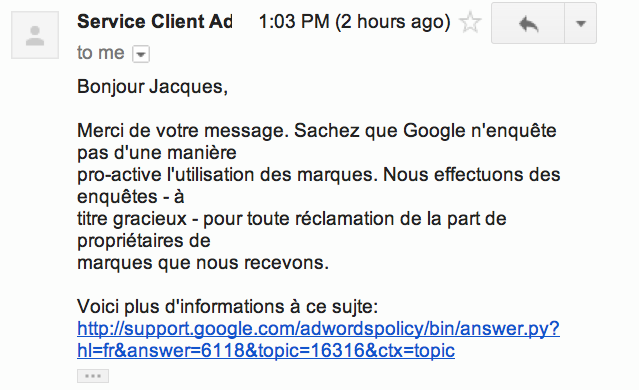Click the "to me" recipient text

coord(101,53)
